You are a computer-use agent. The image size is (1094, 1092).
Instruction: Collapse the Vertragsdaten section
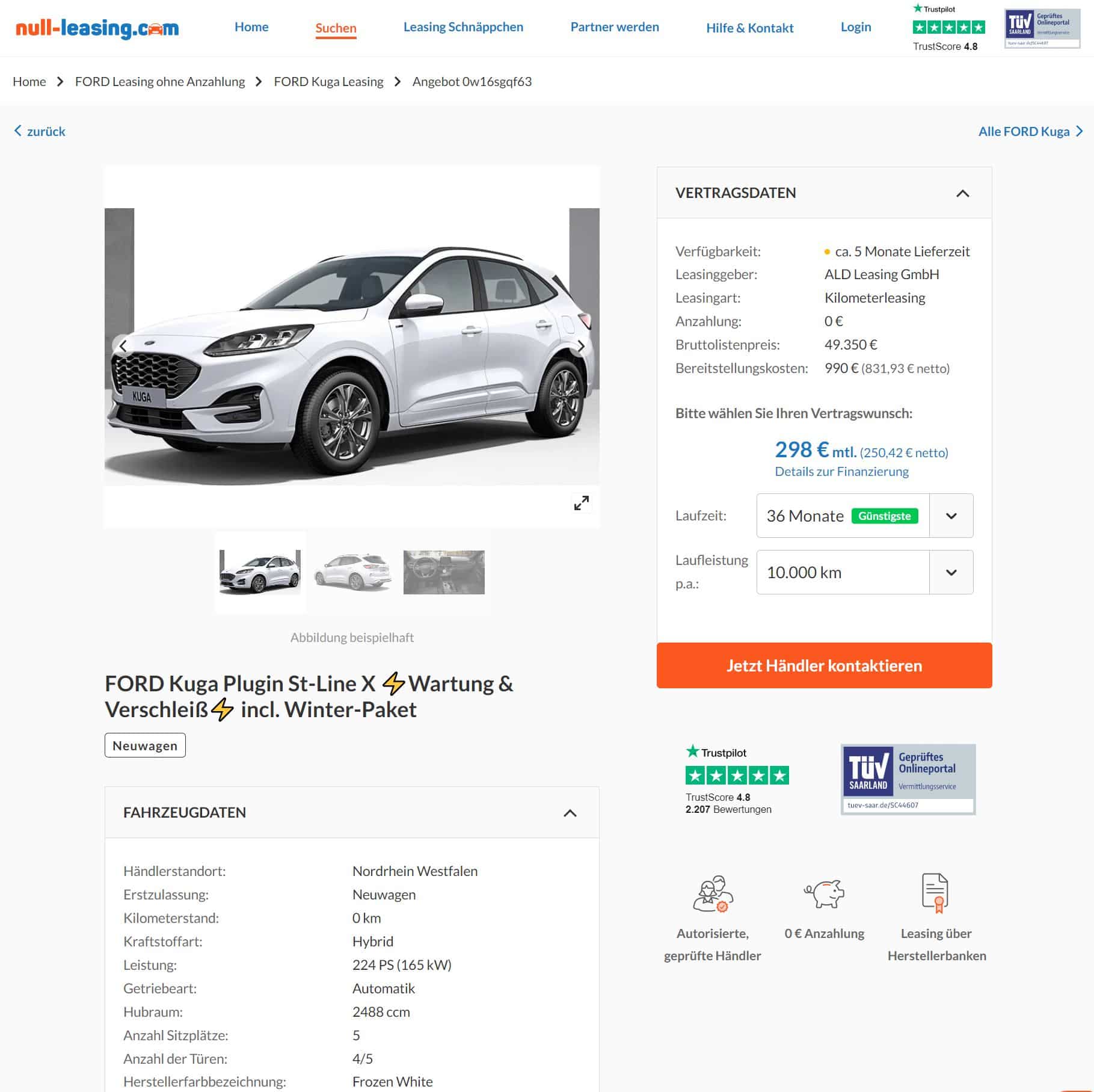click(x=962, y=193)
